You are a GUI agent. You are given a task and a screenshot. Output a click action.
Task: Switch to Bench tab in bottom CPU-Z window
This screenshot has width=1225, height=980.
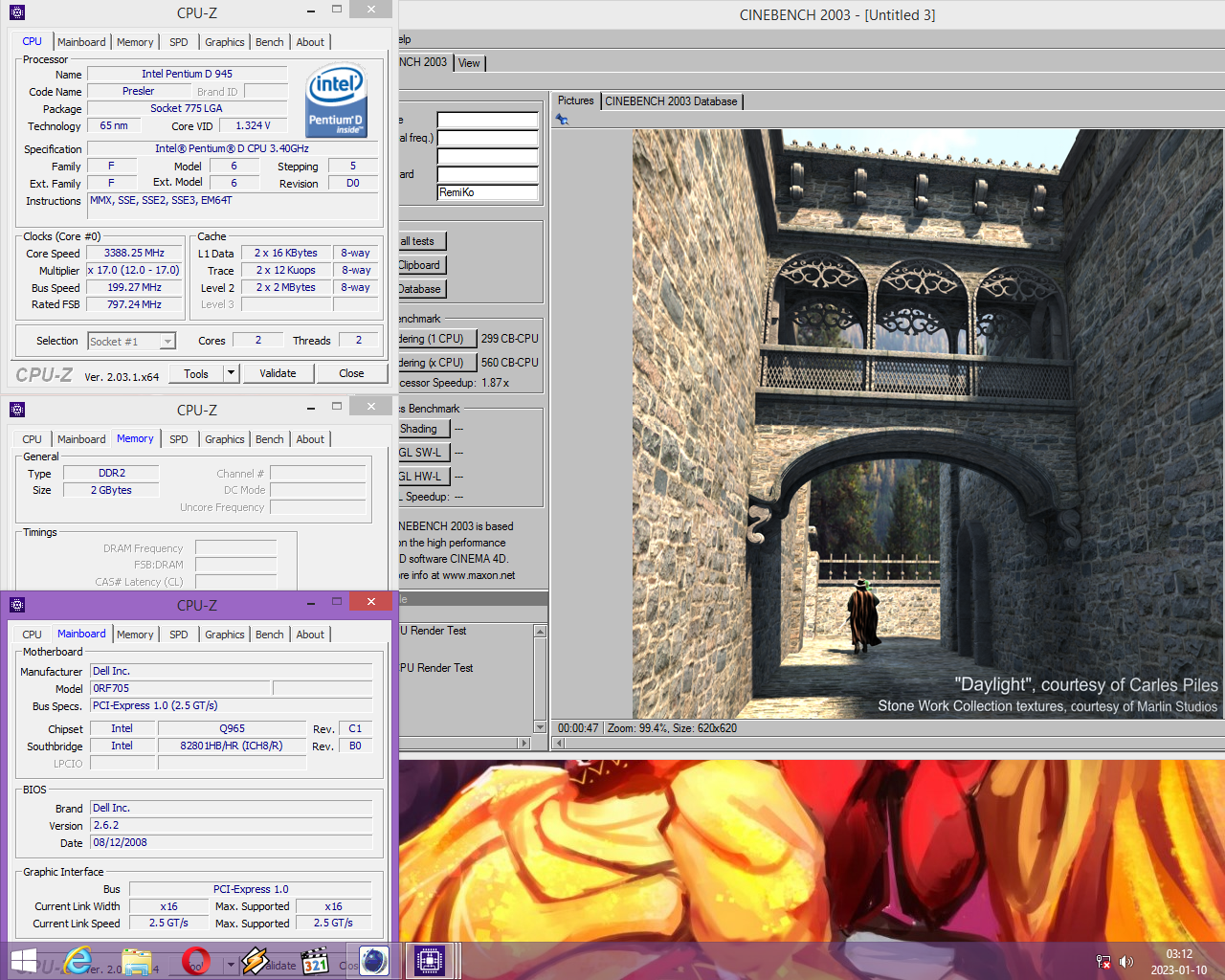pos(270,635)
